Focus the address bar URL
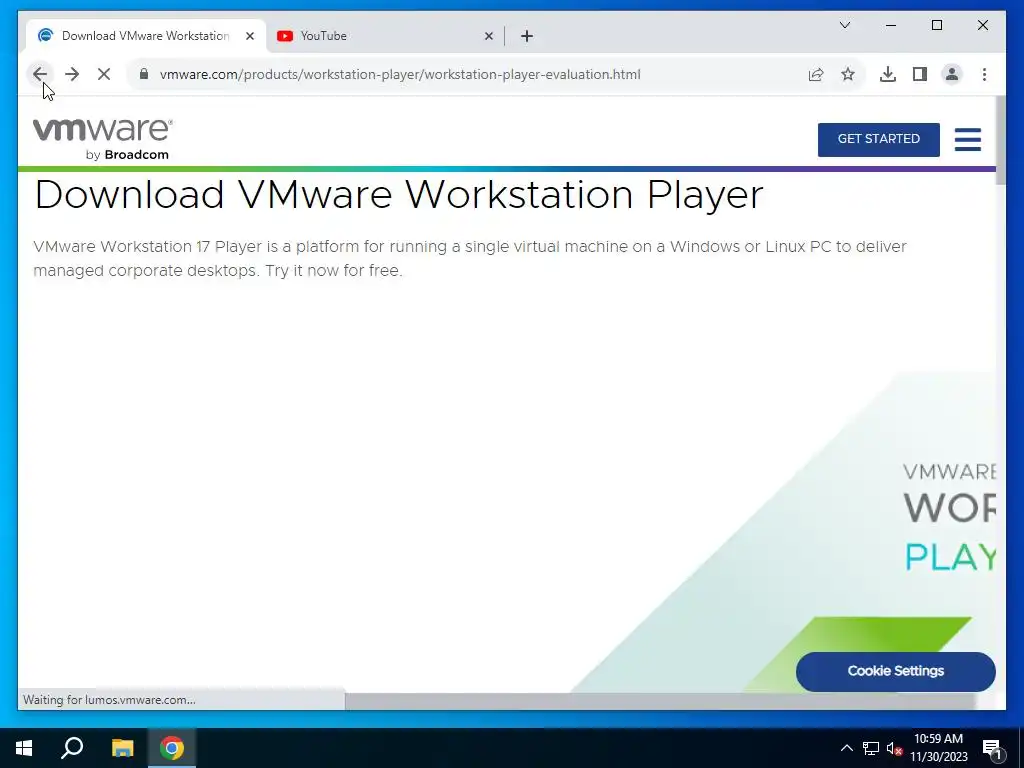The height and width of the screenshot is (768, 1024). [400, 74]
